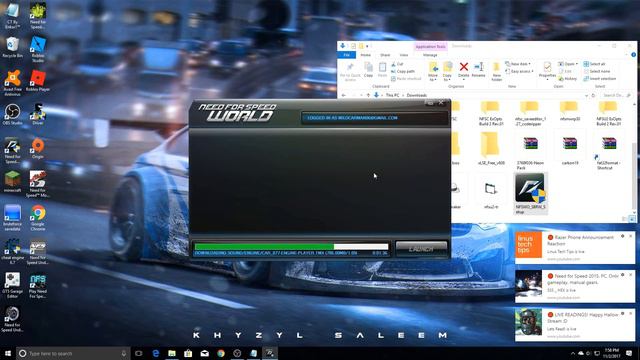
Task: Select the cheat engine desktop icon
Action: [x=13, y=251]
